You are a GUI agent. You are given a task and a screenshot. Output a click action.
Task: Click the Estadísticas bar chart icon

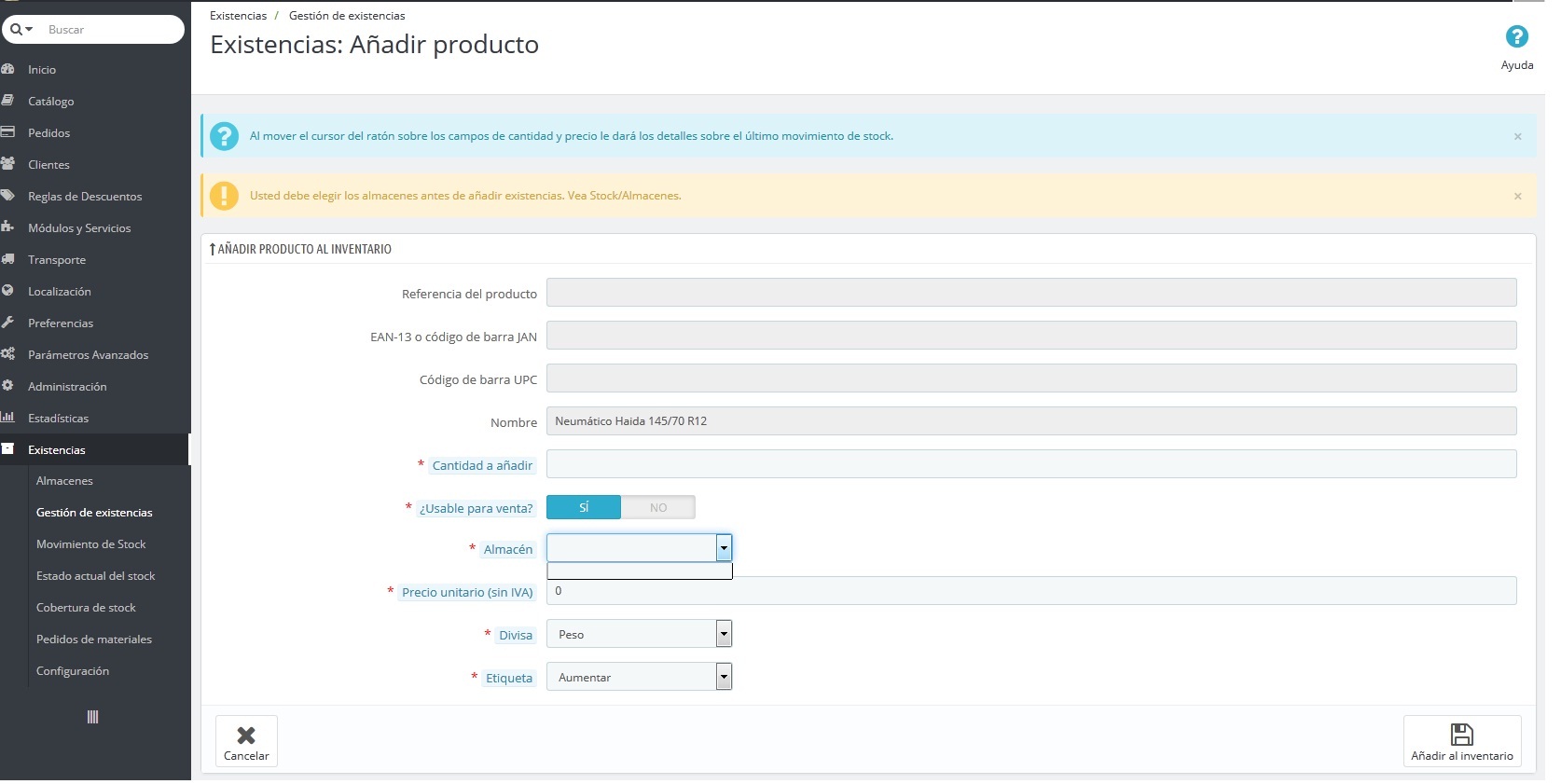7,418
